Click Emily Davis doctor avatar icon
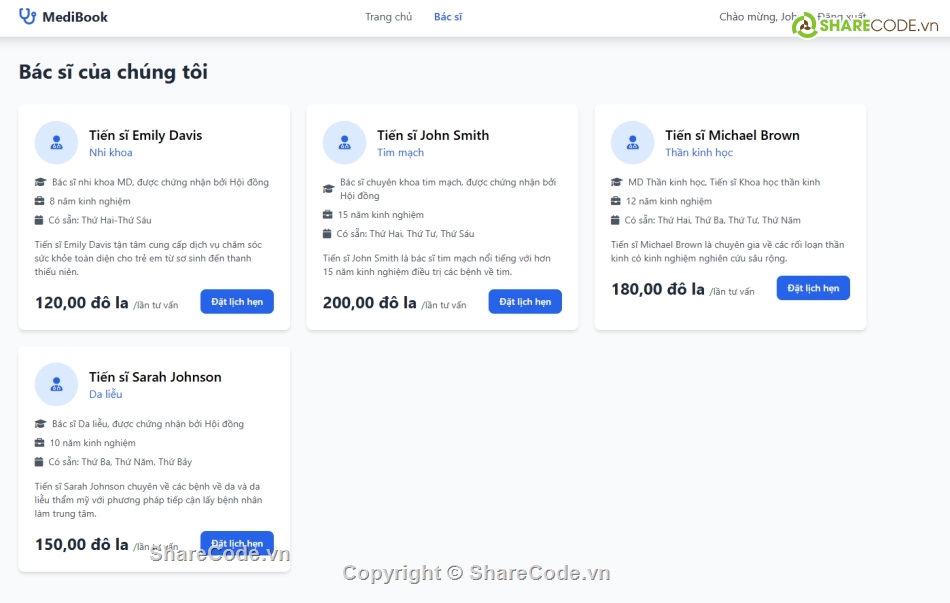 click(x=56, y=143)
